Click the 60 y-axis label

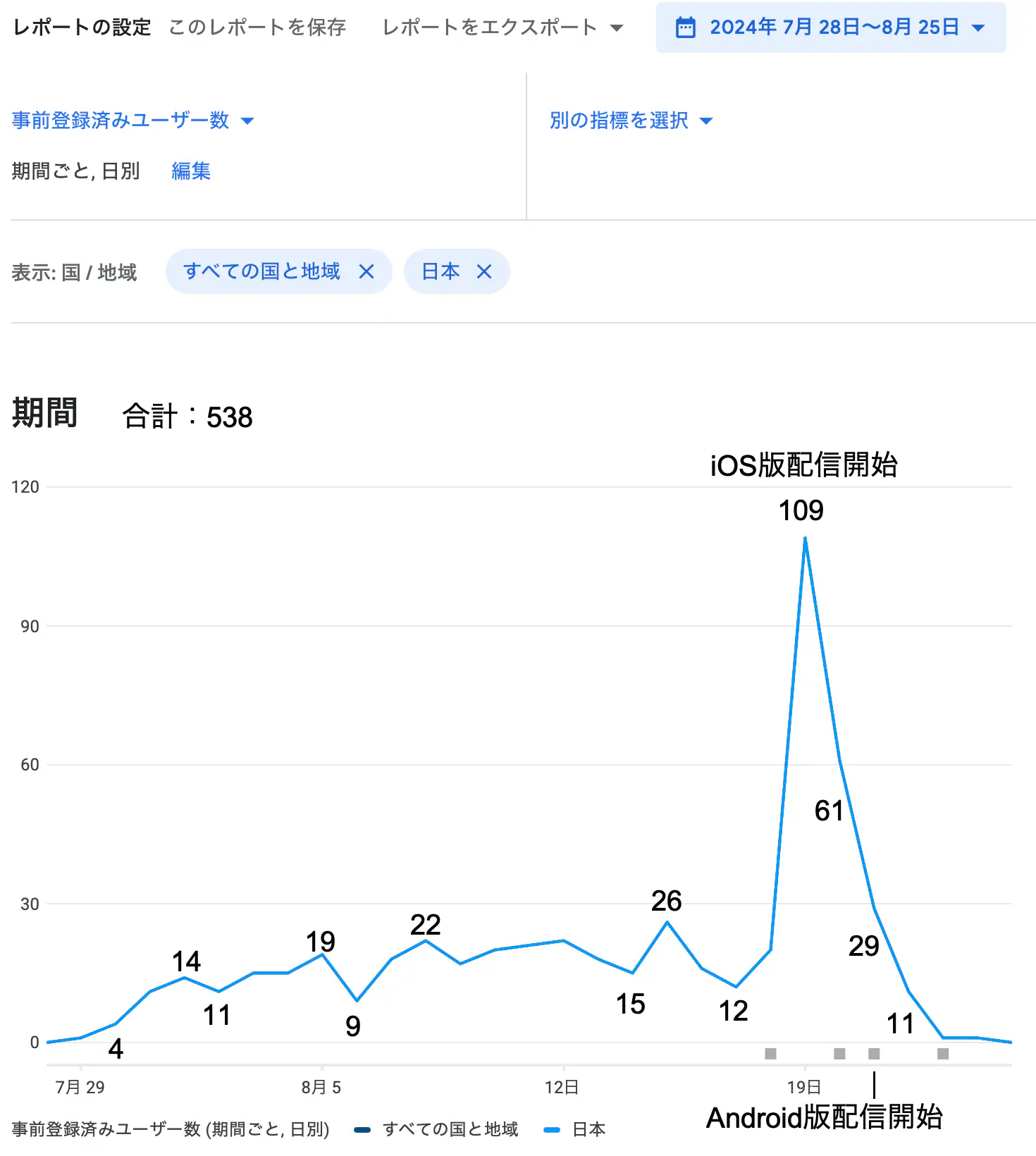point(30,765)
